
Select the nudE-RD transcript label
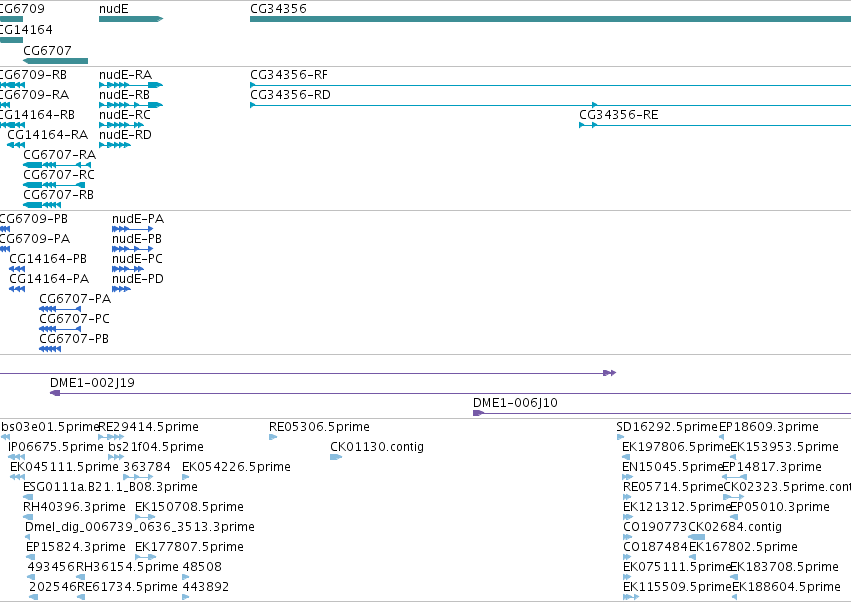[x=125, y=135]
